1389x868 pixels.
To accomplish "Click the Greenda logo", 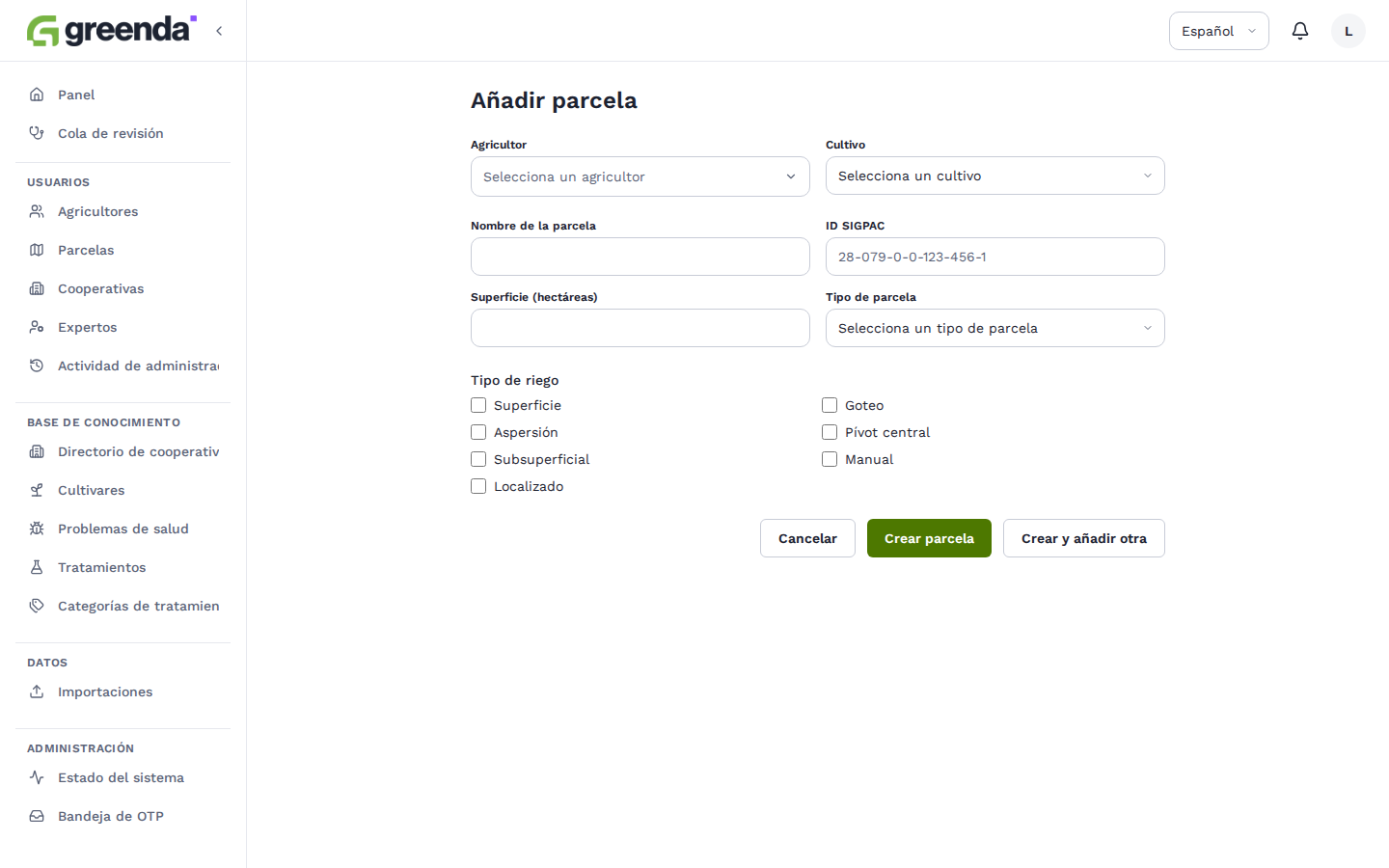I will [112, 31].
